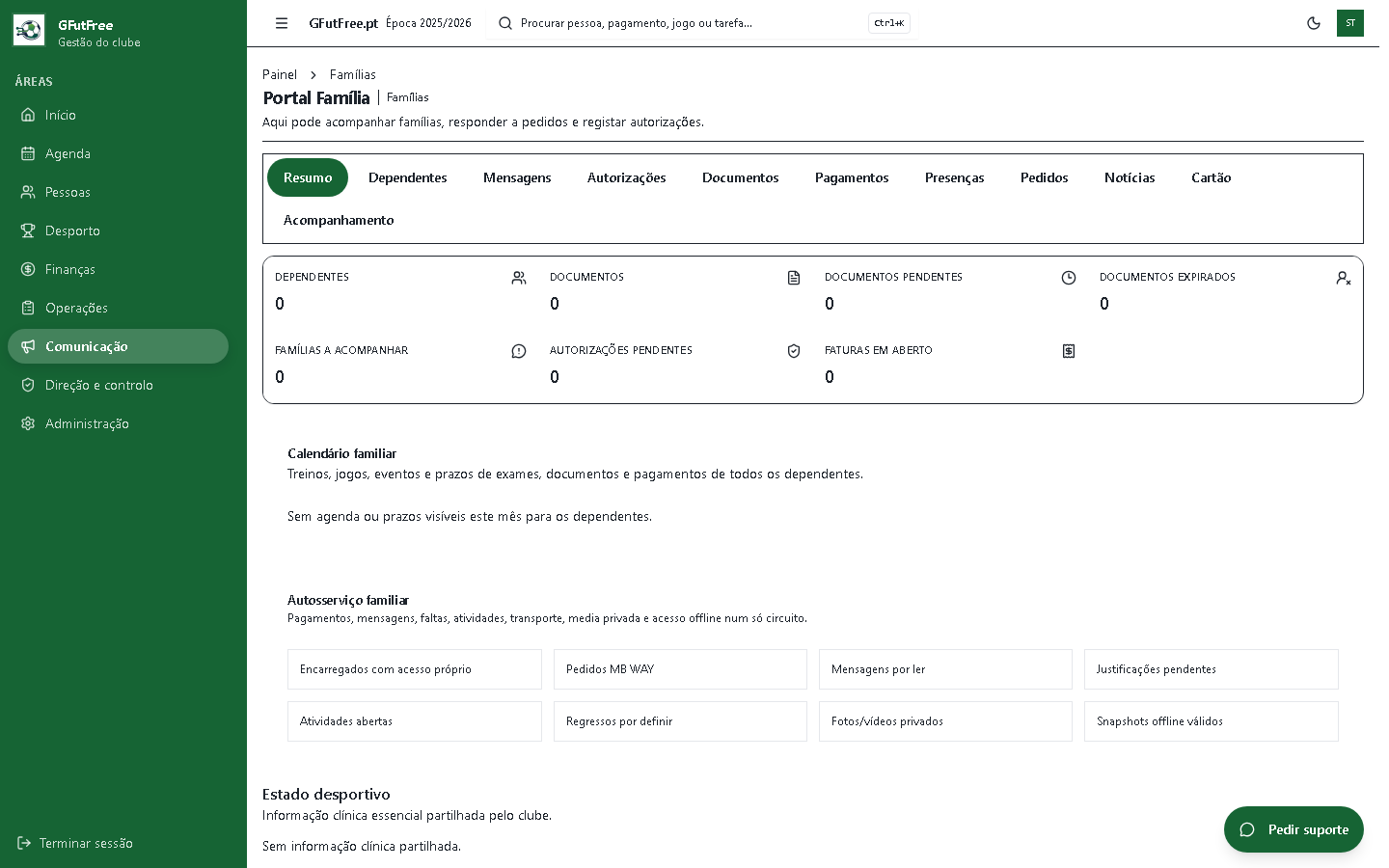Screen dimensions: 1389x868
Task: Toggle the sidebar hamburger menu
Action: point(282,23)
